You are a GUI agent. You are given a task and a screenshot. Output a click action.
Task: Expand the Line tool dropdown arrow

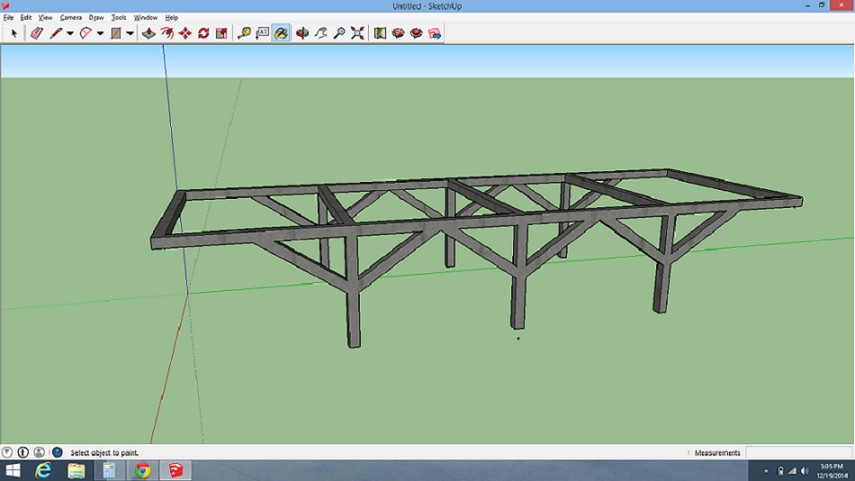coord(70,33)
